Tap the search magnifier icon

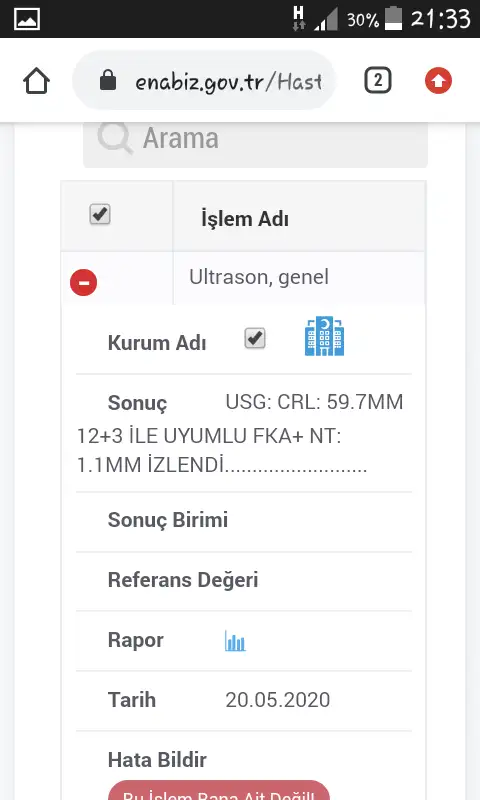coord(115,137)
